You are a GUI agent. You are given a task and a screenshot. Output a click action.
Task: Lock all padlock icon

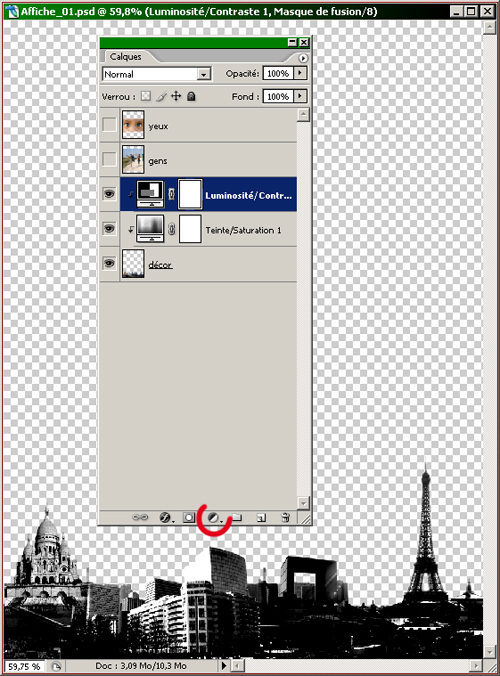click(x=191, y=96)
